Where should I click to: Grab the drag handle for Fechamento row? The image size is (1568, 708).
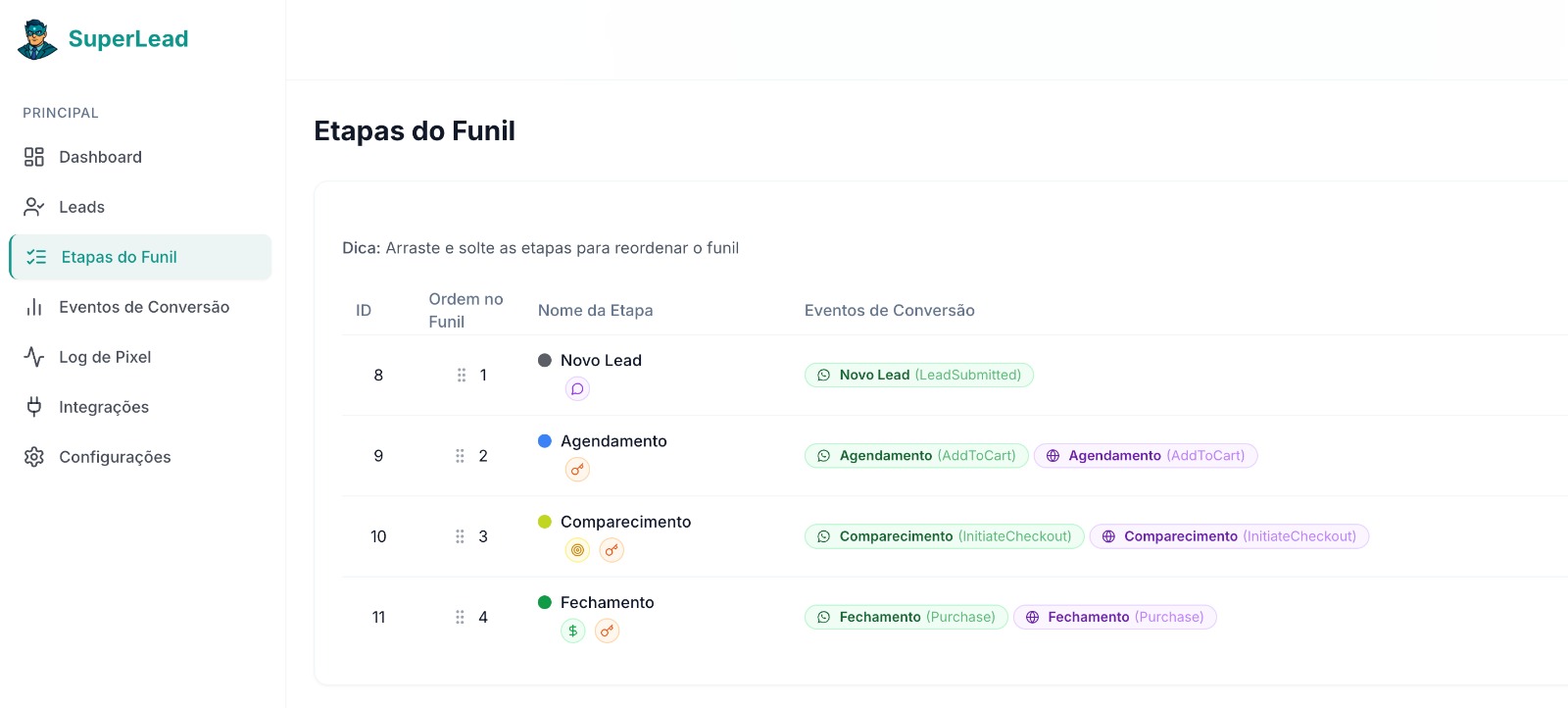tap(460, 617)
